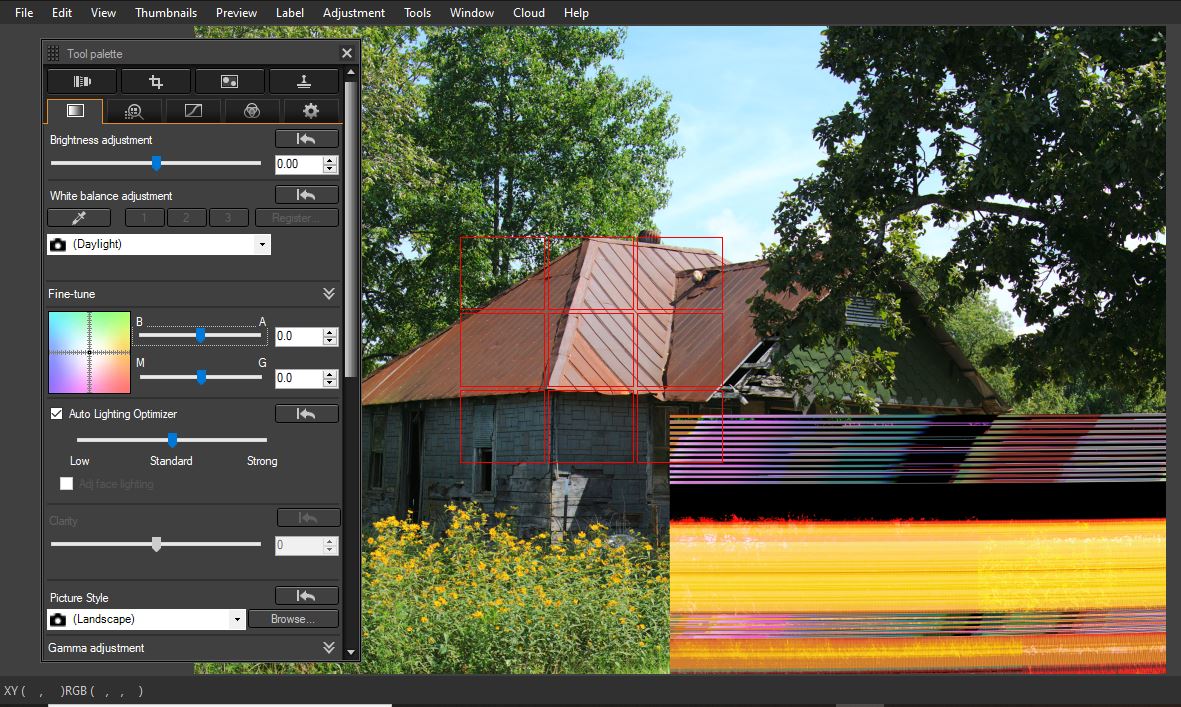Open the color adjustment circles tab

coord(252,111)
